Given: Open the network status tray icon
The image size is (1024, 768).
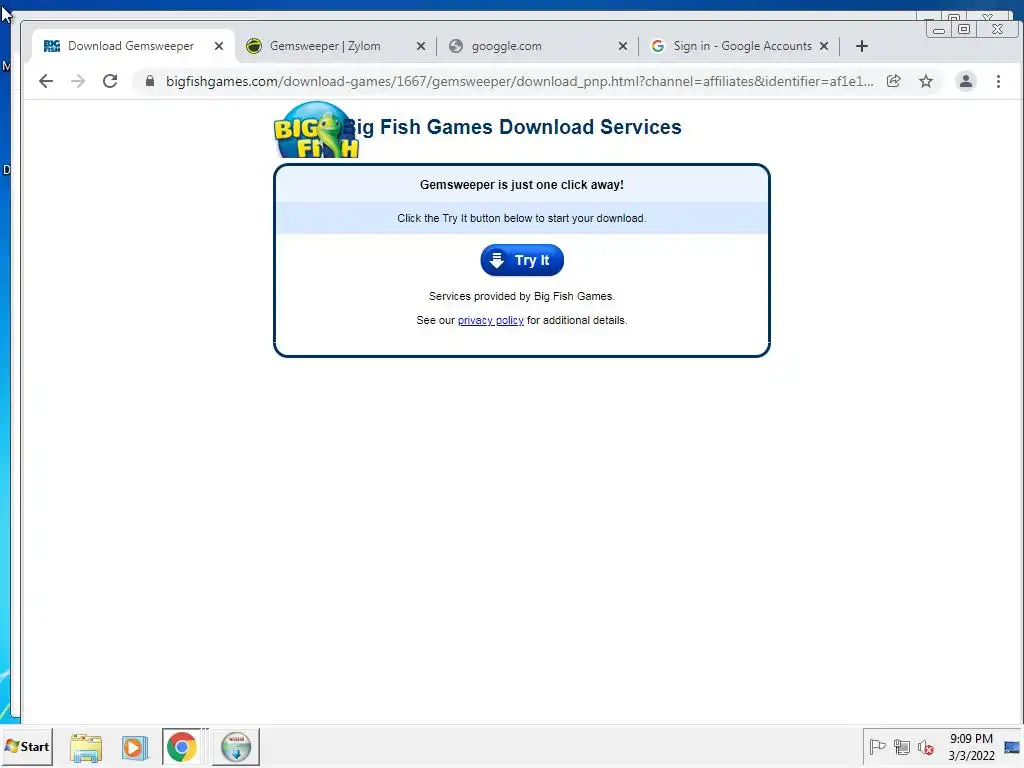Looking at the screenshot, I should pyautogui.click(x=902, y=746).
